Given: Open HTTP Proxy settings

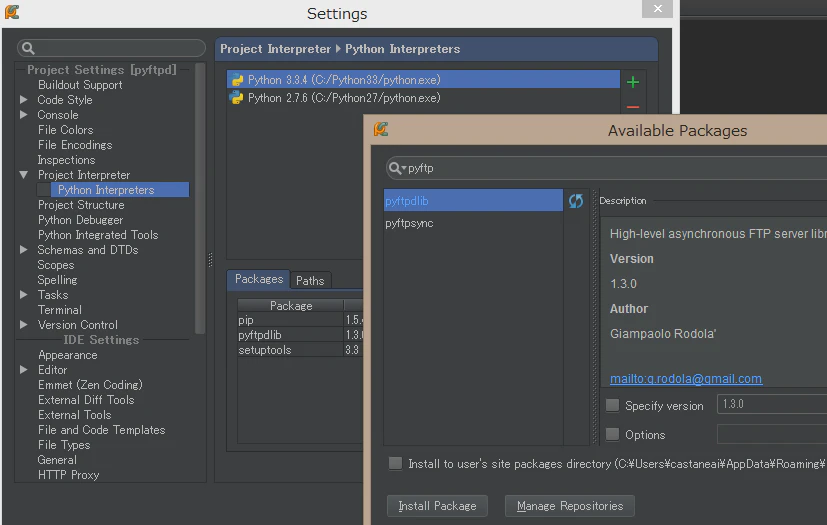Looking at the screenshot, I should click(x=69, y=474).
